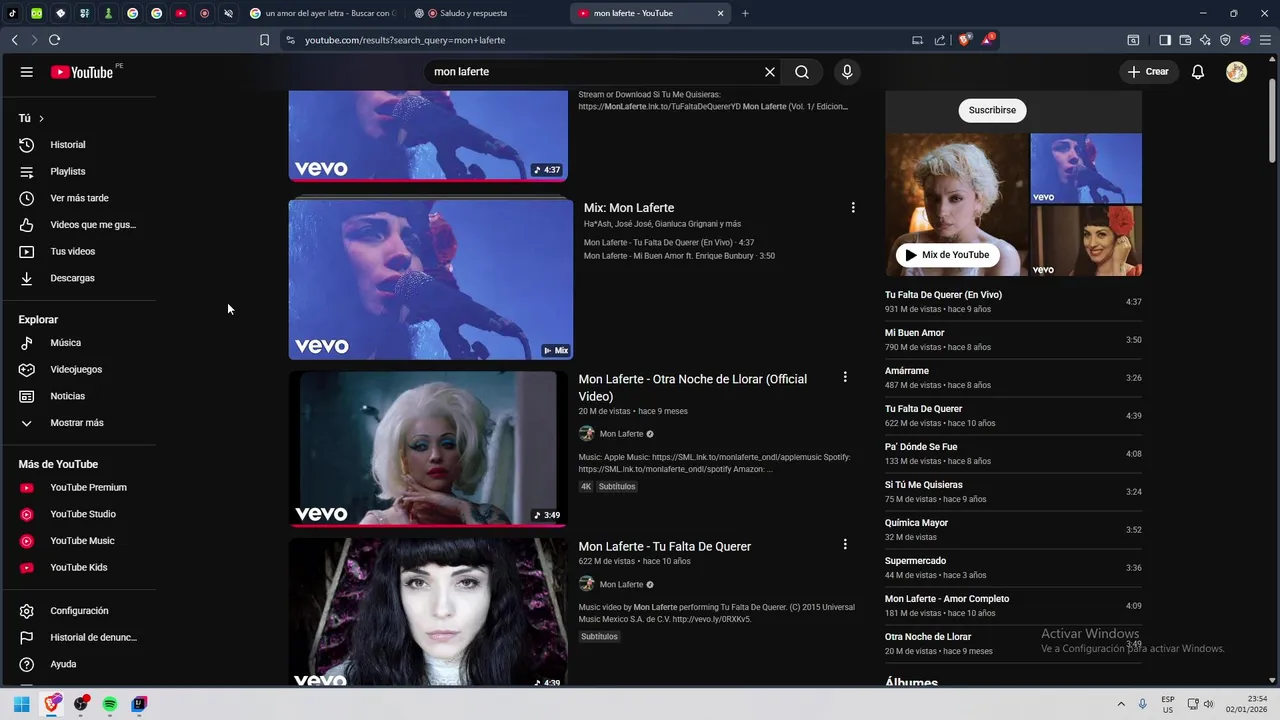Play Pa' Dónde Se Fue from list
This screenshot has width=1280, height=720.
pyautogui.click(x=1013, y=453)
